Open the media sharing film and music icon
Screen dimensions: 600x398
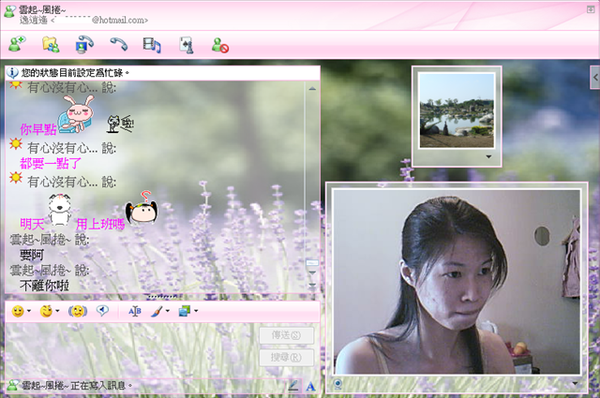coord(152,45)
